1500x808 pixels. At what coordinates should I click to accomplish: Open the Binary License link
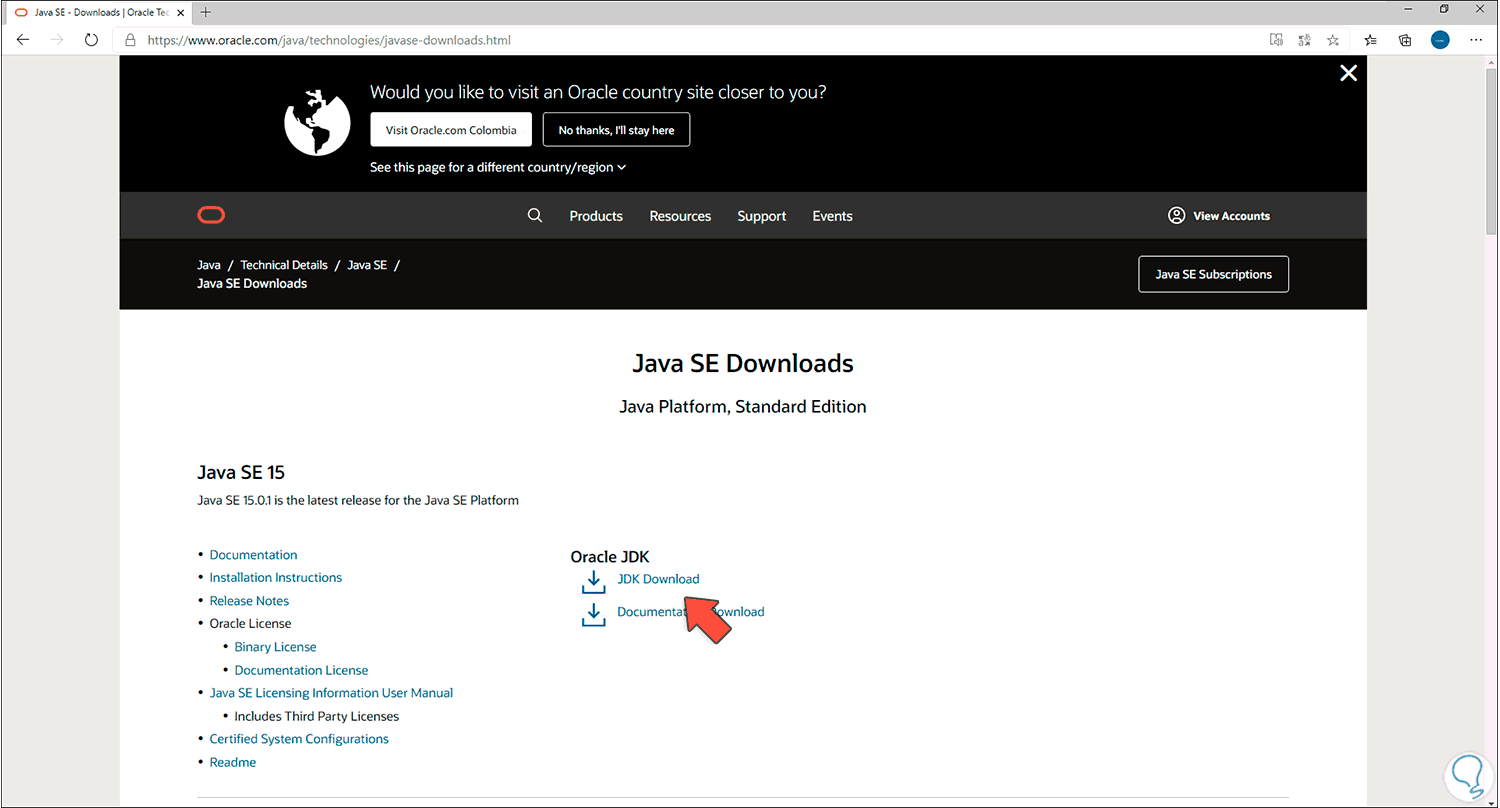coord(275,647)
